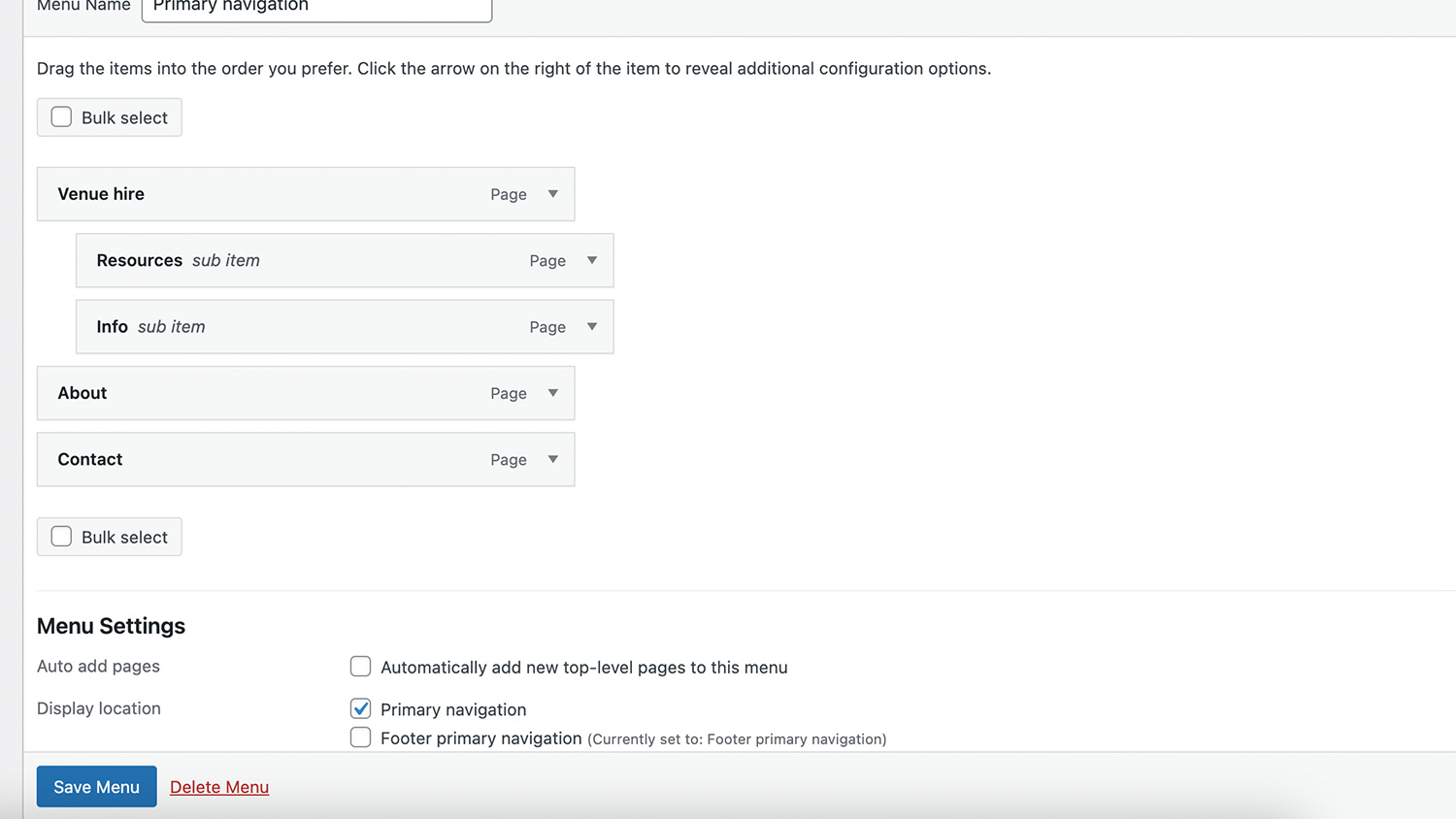Image resolution: width=1456 pixels, height=819 pixels.
Task: Select the Resources sub item title
Action: (x=139, y=260)
